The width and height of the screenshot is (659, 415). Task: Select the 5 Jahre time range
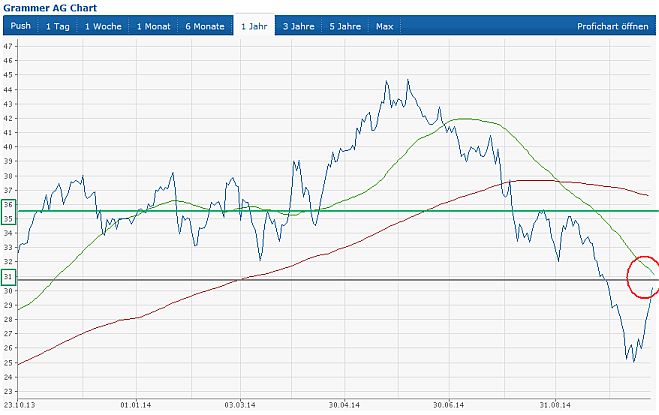pos(347,25)
